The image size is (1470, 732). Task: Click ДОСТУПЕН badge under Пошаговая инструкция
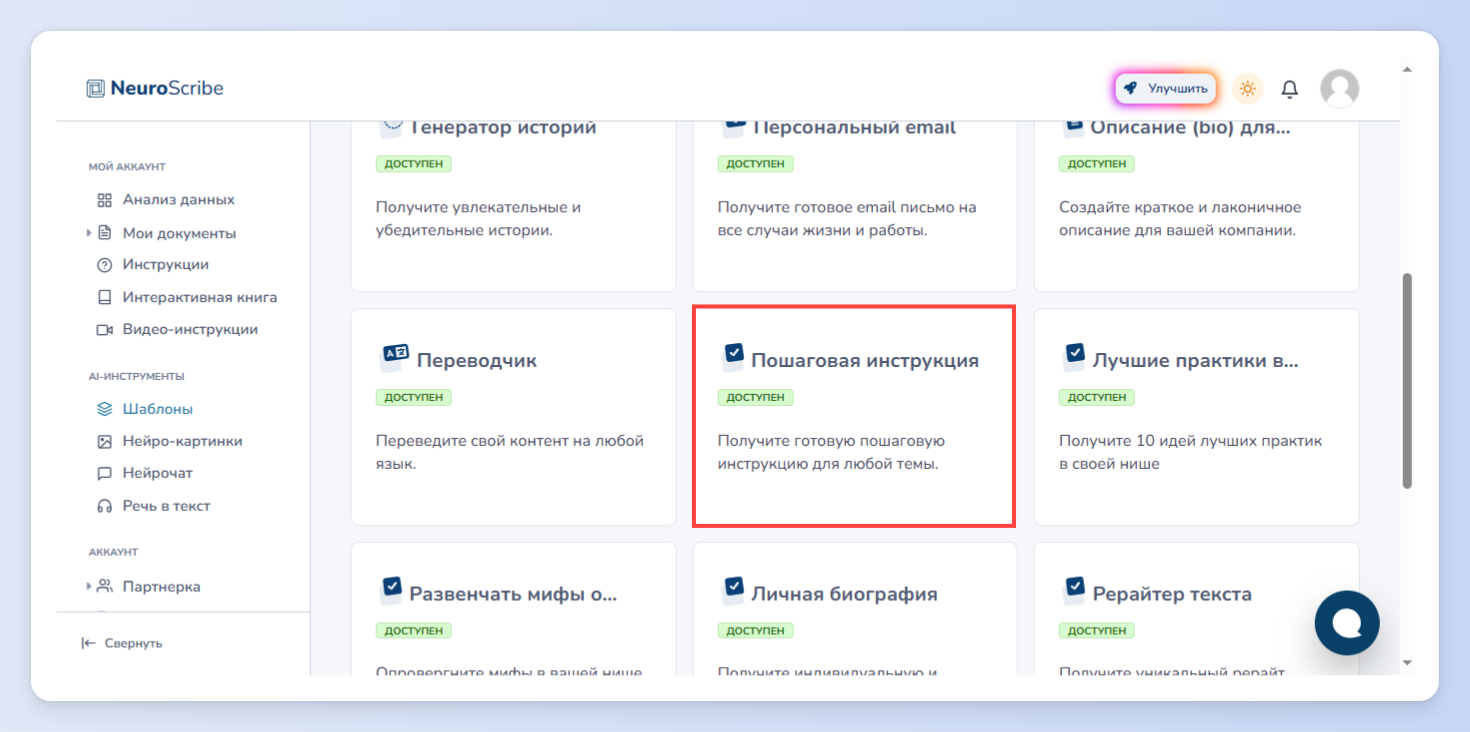[x=755, y=397]
